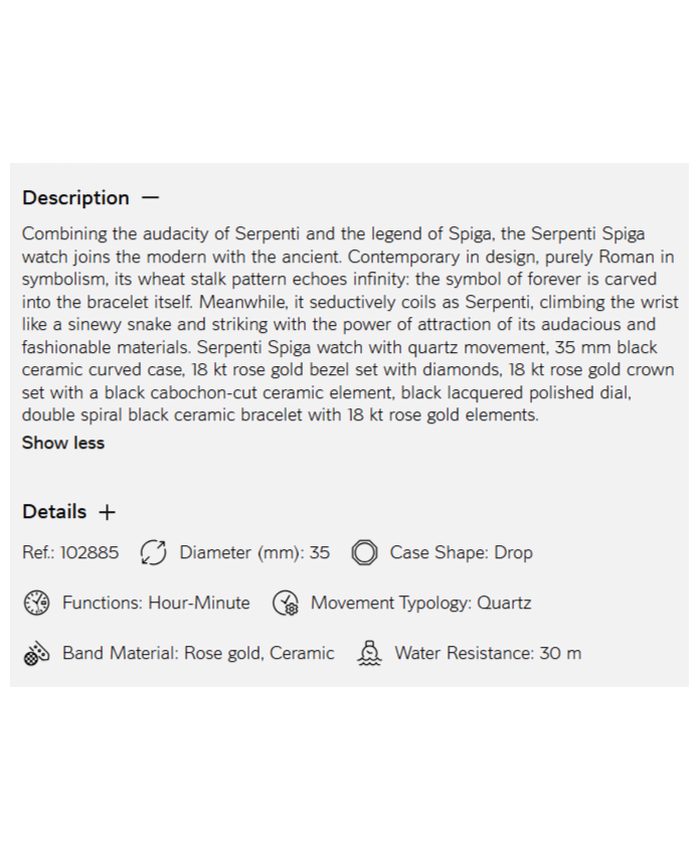The image size is (700, 850).
Task: Click the Diameter (mm): 35 text
Action: pyautogui.click(x=254, y=553)
